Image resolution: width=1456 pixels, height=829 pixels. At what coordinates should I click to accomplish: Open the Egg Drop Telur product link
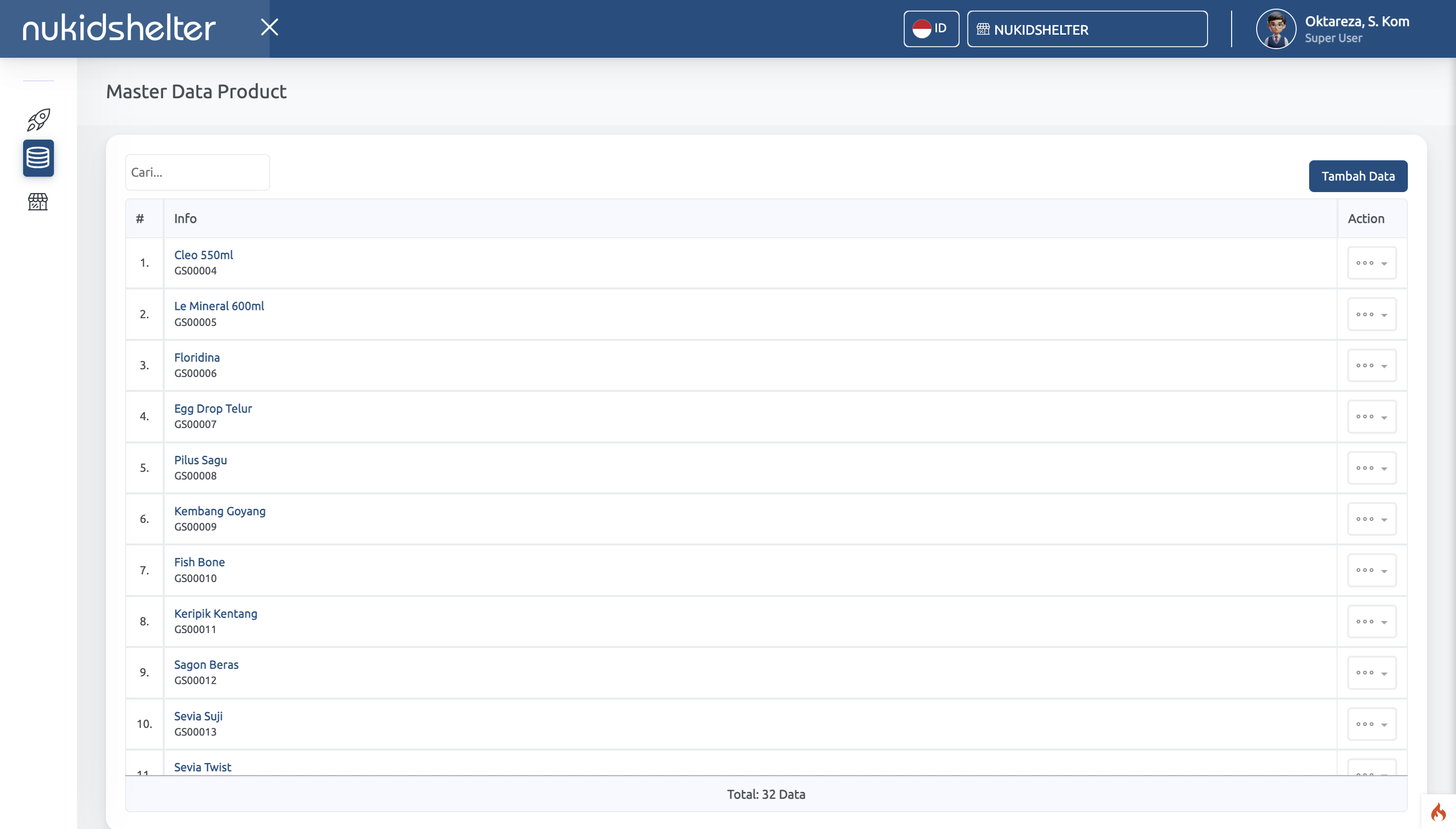[212, 409]
